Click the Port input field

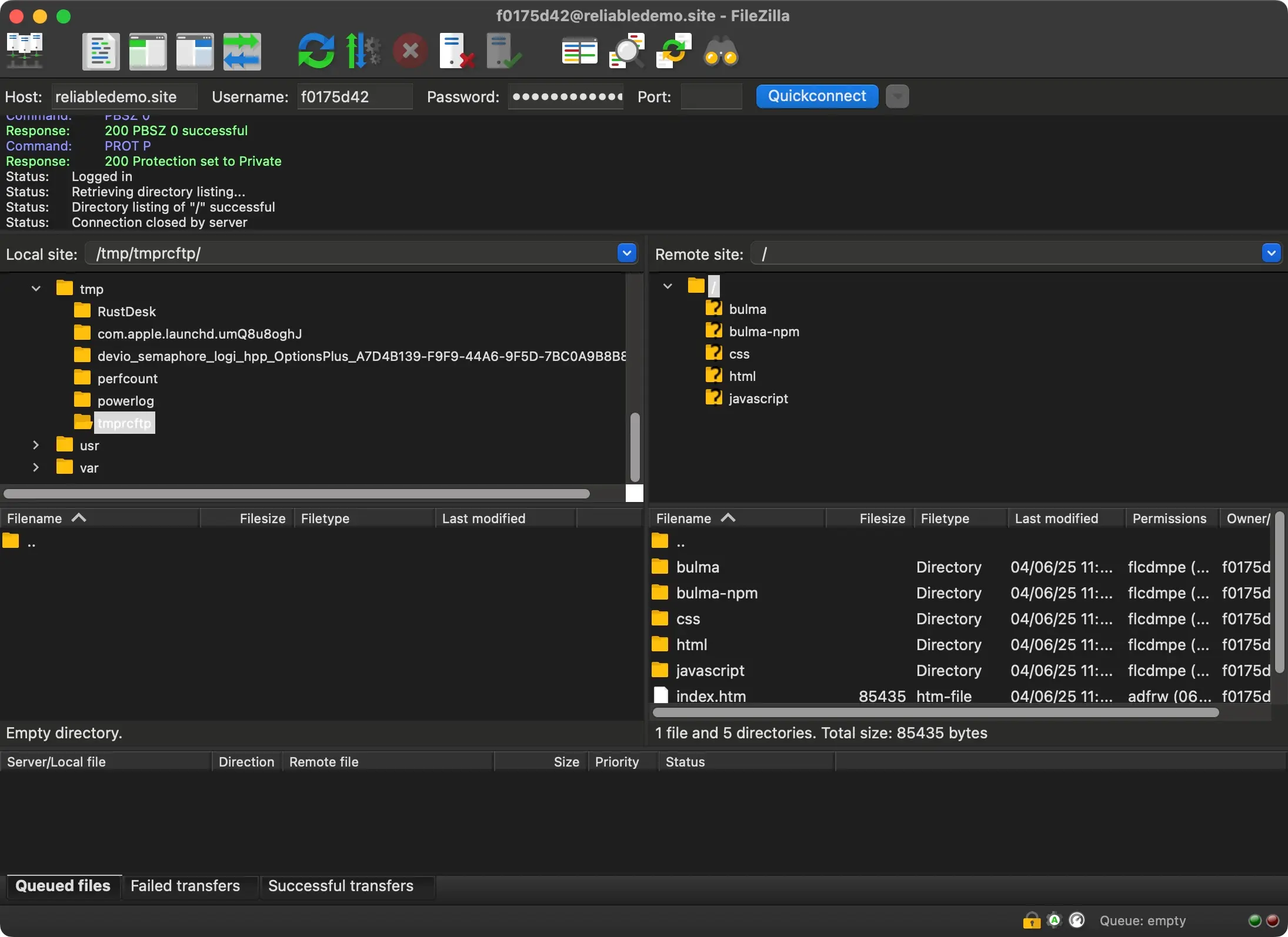pyautogui.click(x=711, y=97)
